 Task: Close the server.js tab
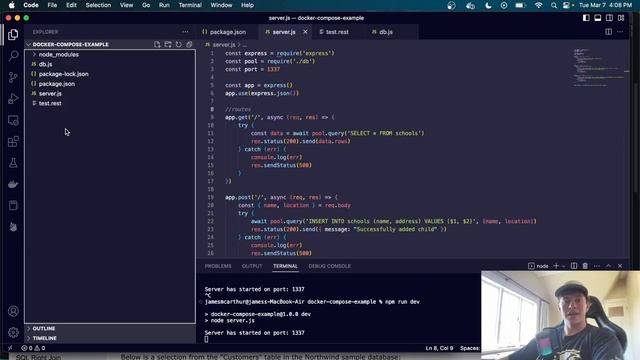coord(305,32)
